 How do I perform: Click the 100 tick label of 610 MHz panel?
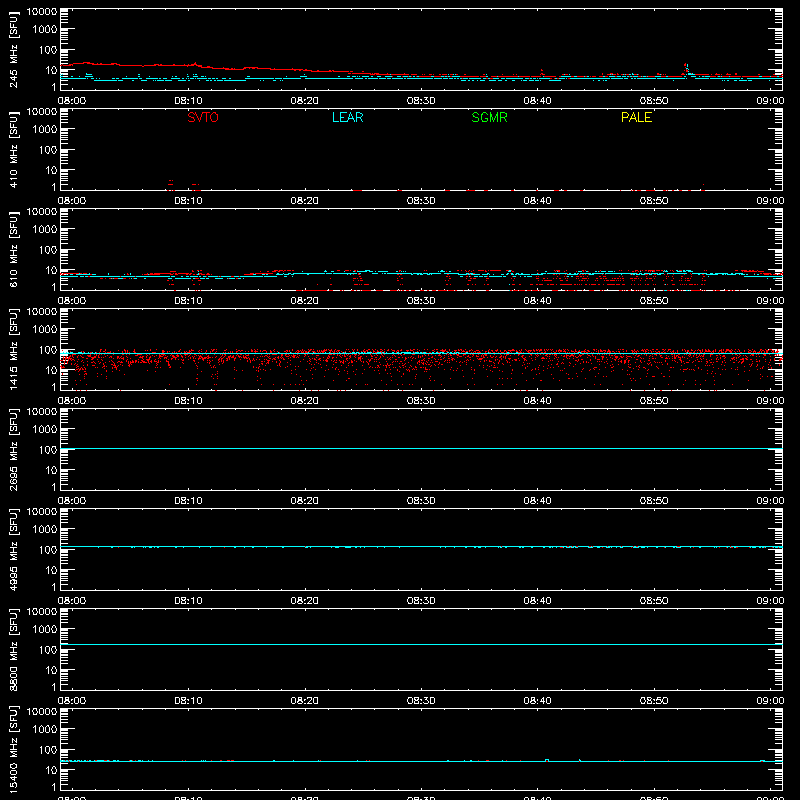48,250
